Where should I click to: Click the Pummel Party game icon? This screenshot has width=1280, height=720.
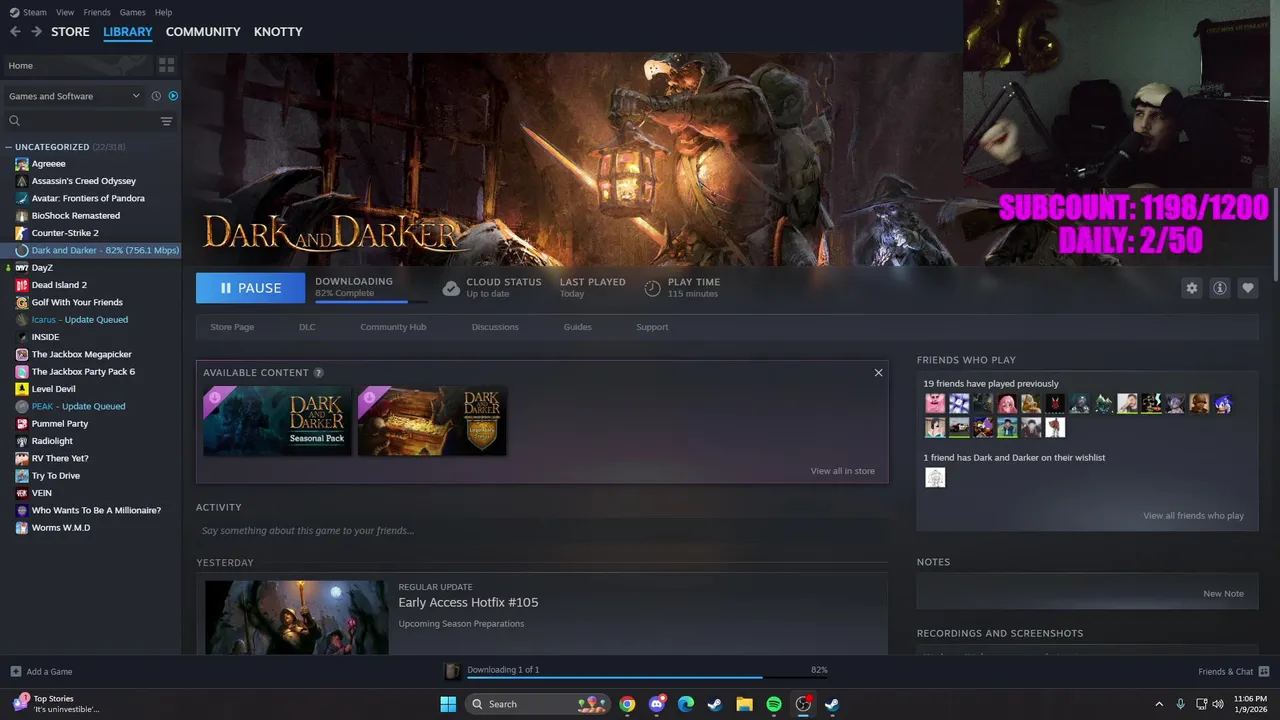click(x=22, y=424)
